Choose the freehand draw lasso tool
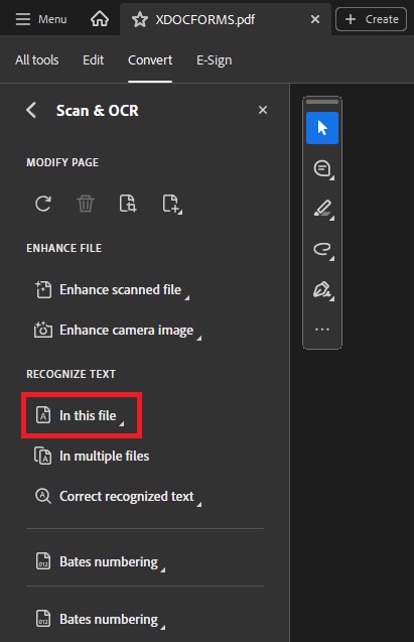 click(x=323, y=249)
